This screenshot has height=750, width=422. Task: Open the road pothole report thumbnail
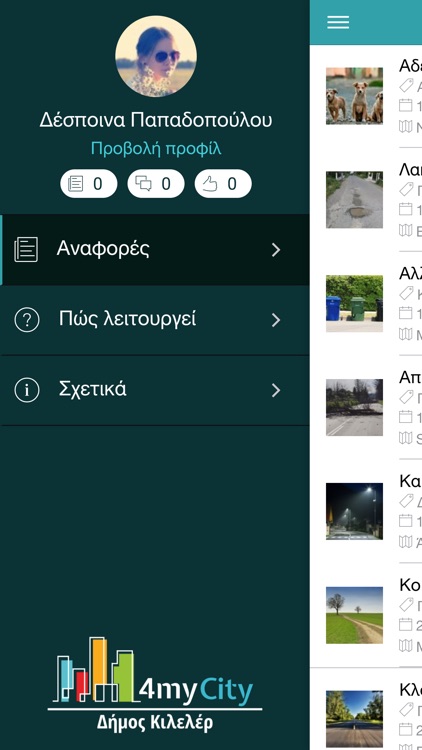pyautogui.click(x=355, y=199)
